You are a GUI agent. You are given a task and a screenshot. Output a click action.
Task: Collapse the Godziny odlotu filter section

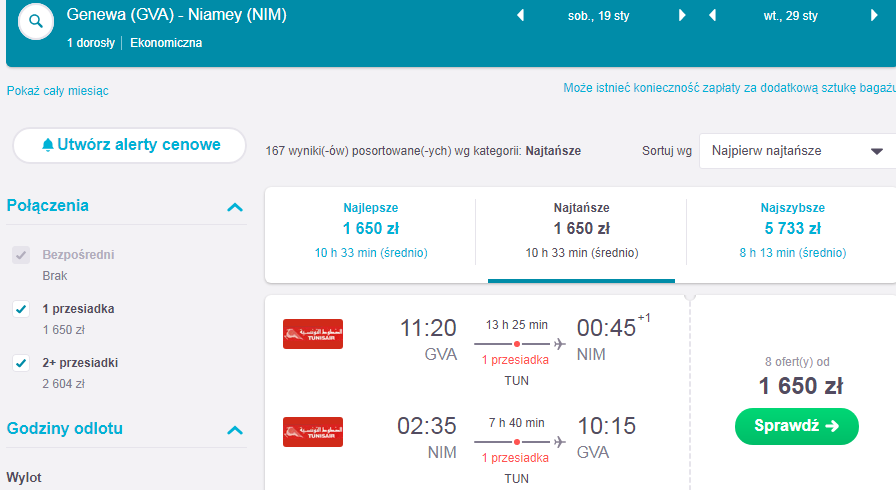click(x=235, y=430)
